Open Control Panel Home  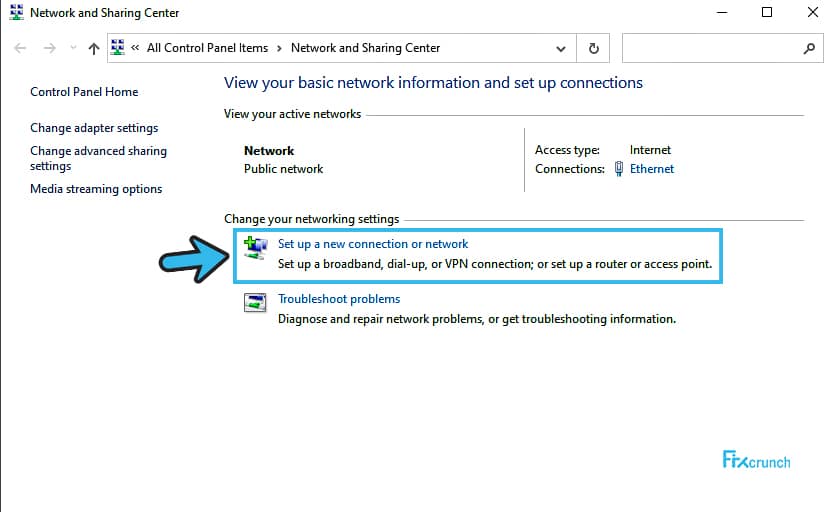[x=84, y=92]
